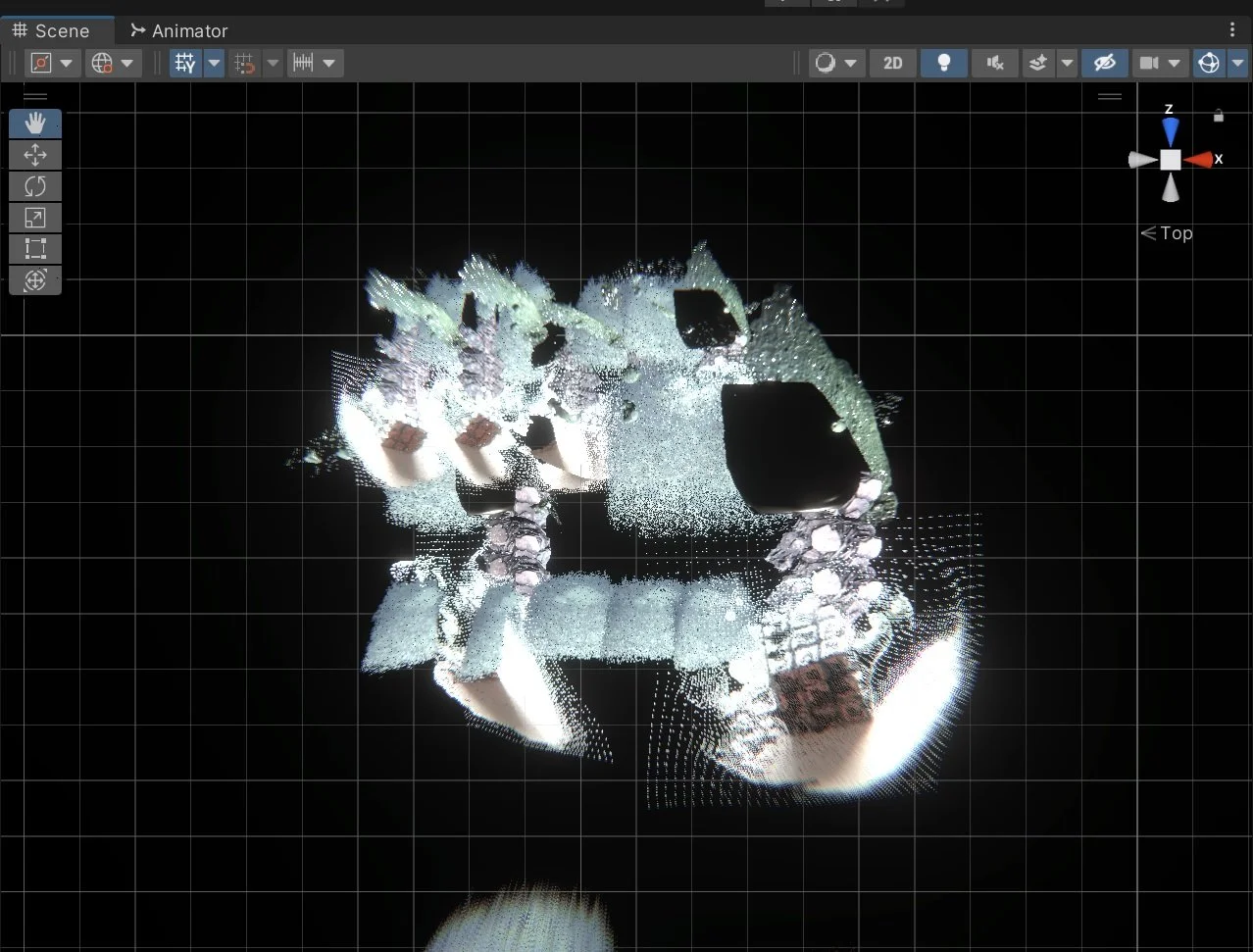Toggle gizmos visibility button

1209,63
